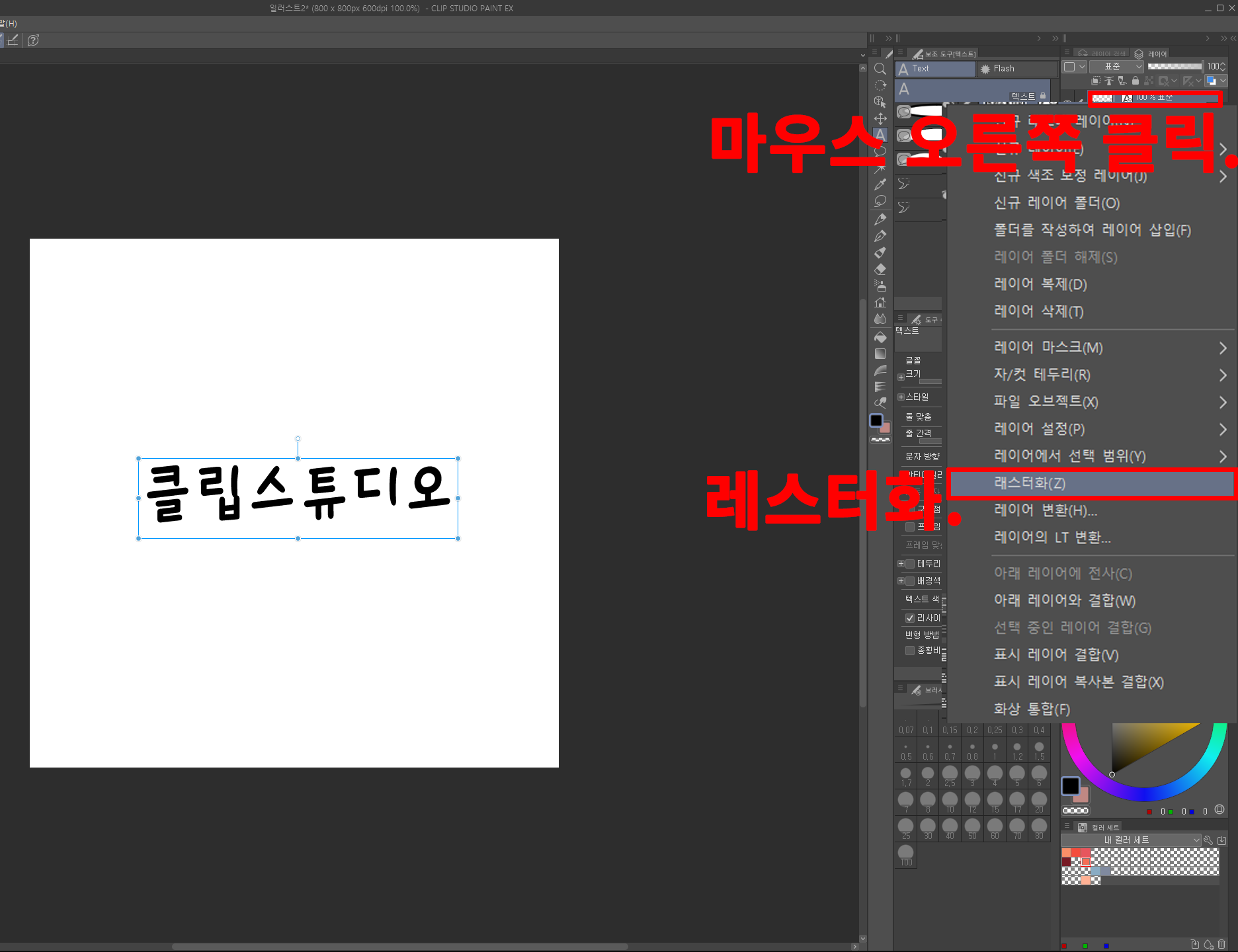The height and width of the screenshot is (952, 1238).
Task: Select transparent color swatch below main colors
Action: coord(880,440)
